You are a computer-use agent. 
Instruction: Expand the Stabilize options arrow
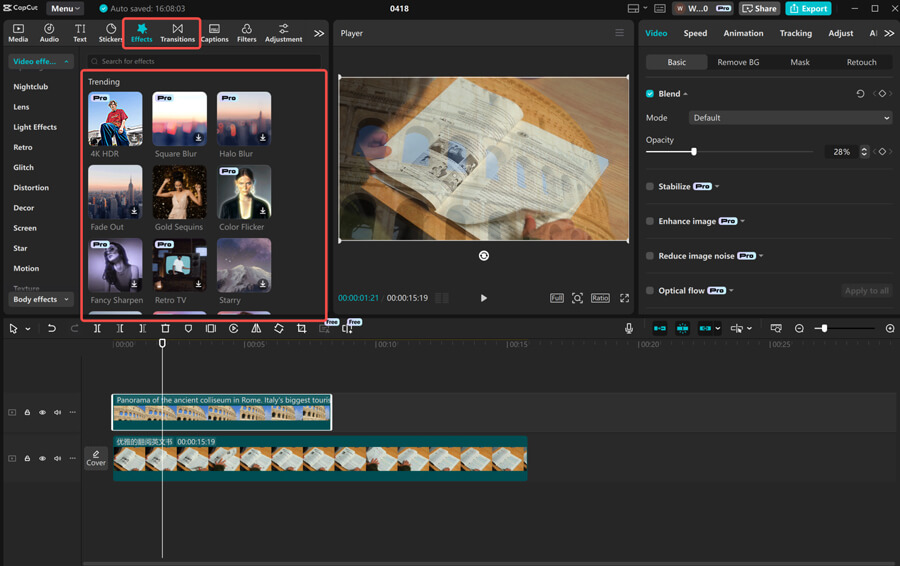[x=717, y=187]
